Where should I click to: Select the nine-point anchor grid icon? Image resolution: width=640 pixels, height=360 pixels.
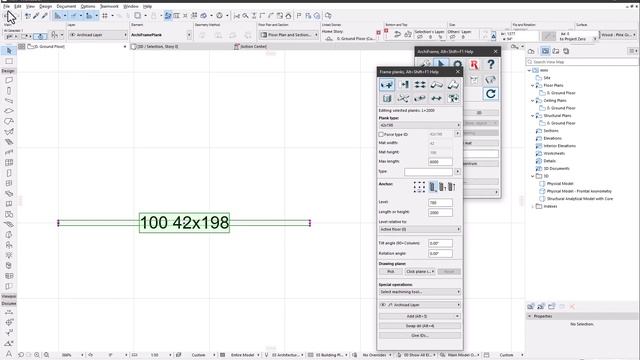(x=419, y=187)
